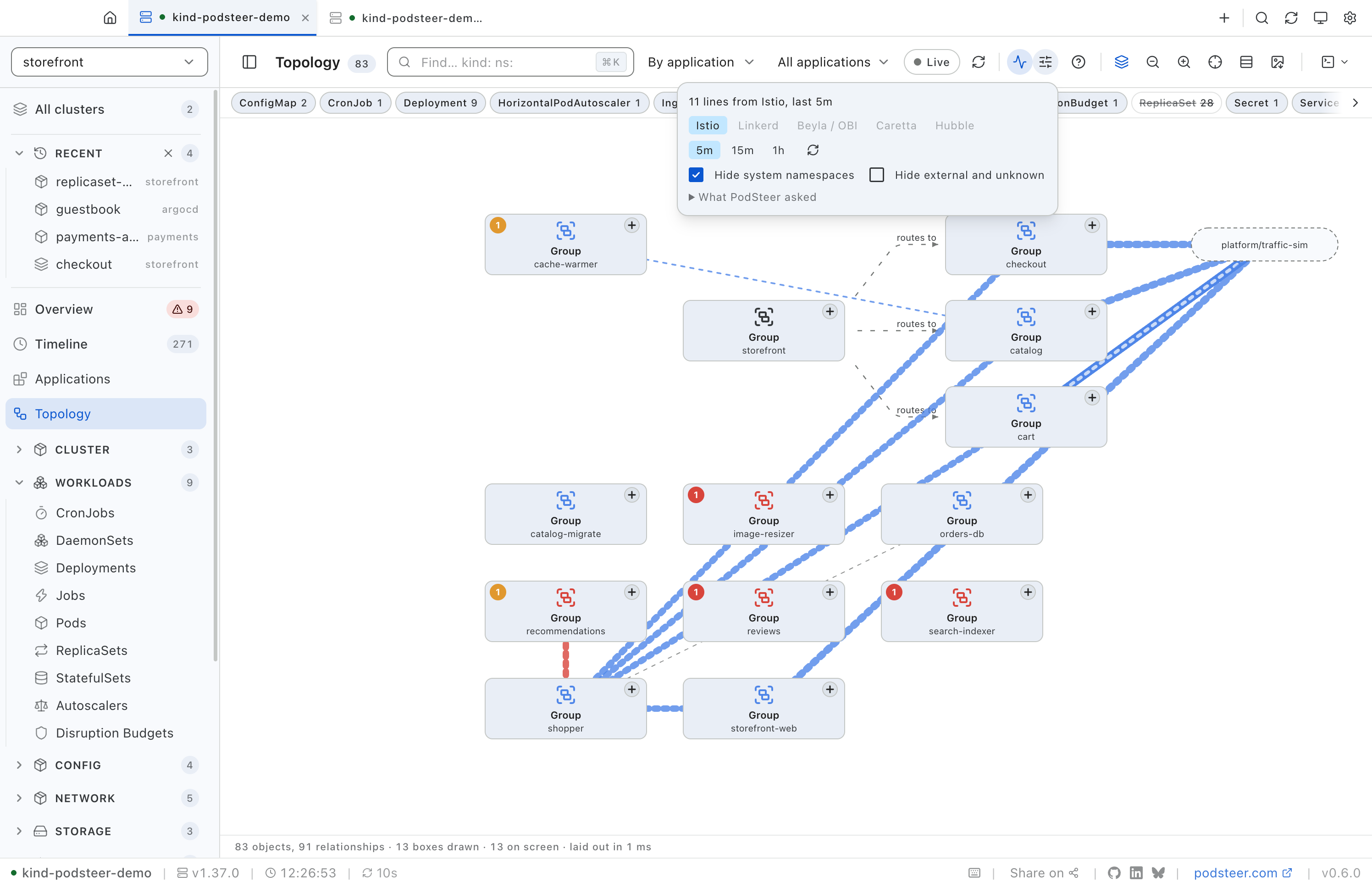The image size is (1372, 887).
Task: Open the podsteer.com link
Action: 1242,873
